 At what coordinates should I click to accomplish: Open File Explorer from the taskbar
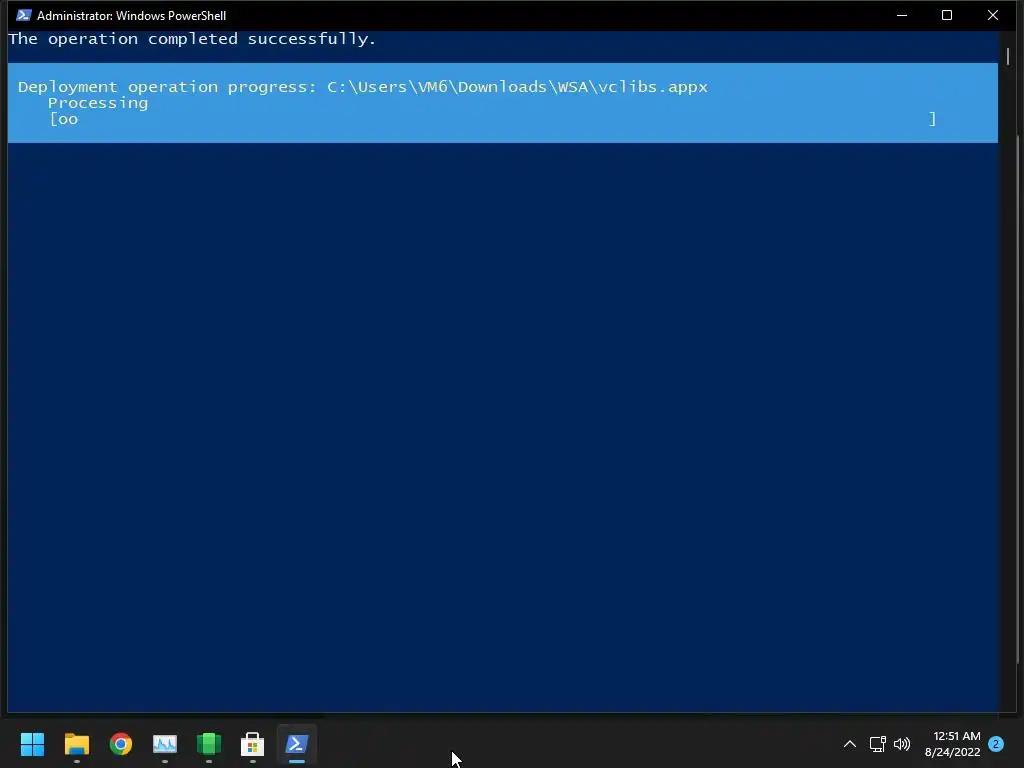[x=76, y=744]
